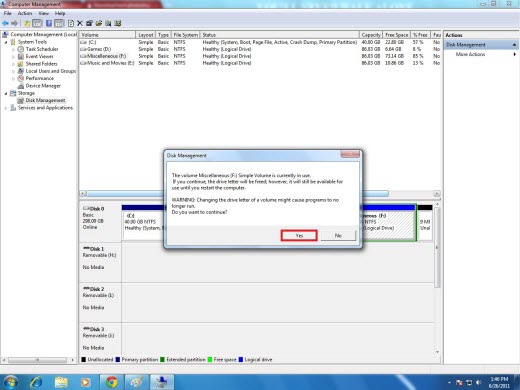Open the Action menu
This screenshot has height=390, width=520.
25,13
